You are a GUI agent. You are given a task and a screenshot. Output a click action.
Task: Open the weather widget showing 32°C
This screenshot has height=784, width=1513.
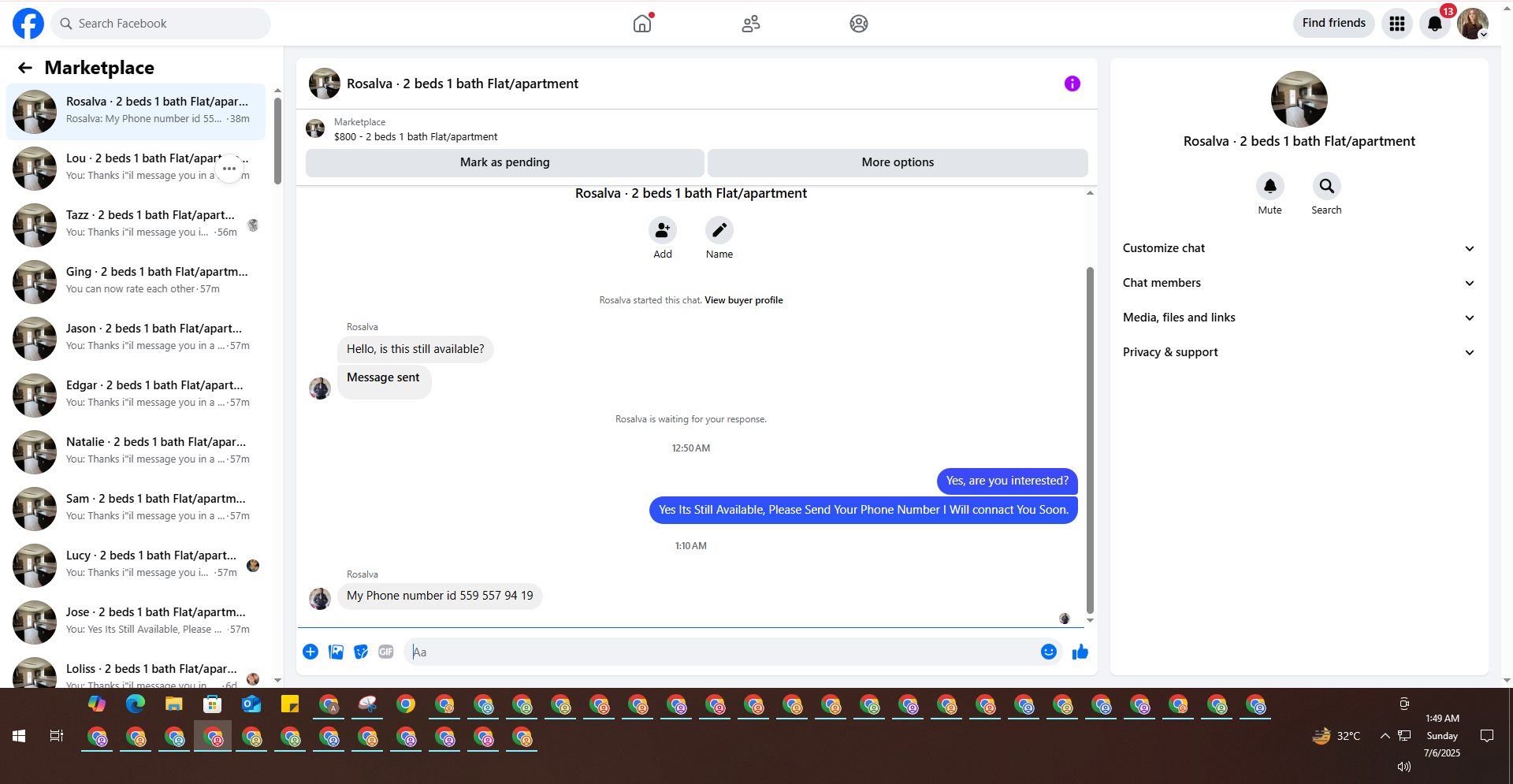pos(1336,736)
